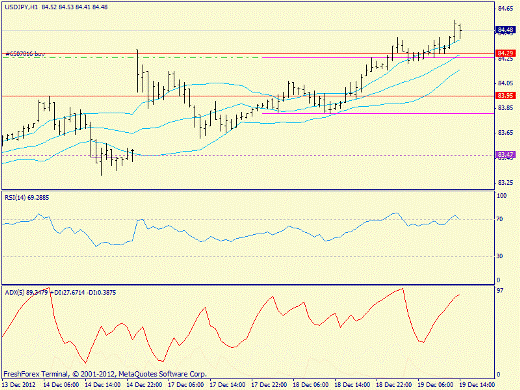Click the red 84.29 price level tag
This screenshot has height=390, width=520.
coord(506,53)
